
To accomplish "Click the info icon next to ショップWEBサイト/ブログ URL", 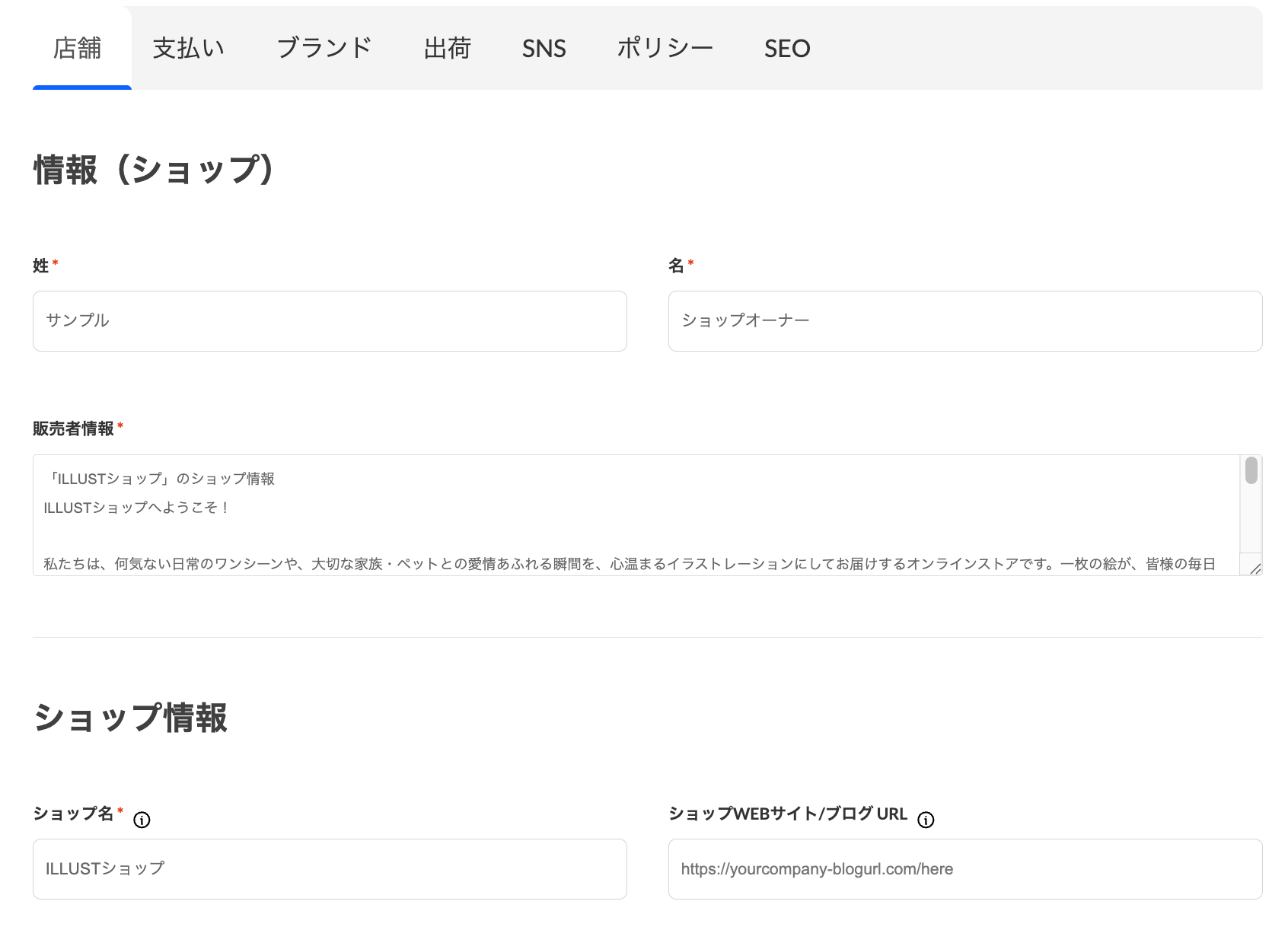I will [x=926, y=820].
